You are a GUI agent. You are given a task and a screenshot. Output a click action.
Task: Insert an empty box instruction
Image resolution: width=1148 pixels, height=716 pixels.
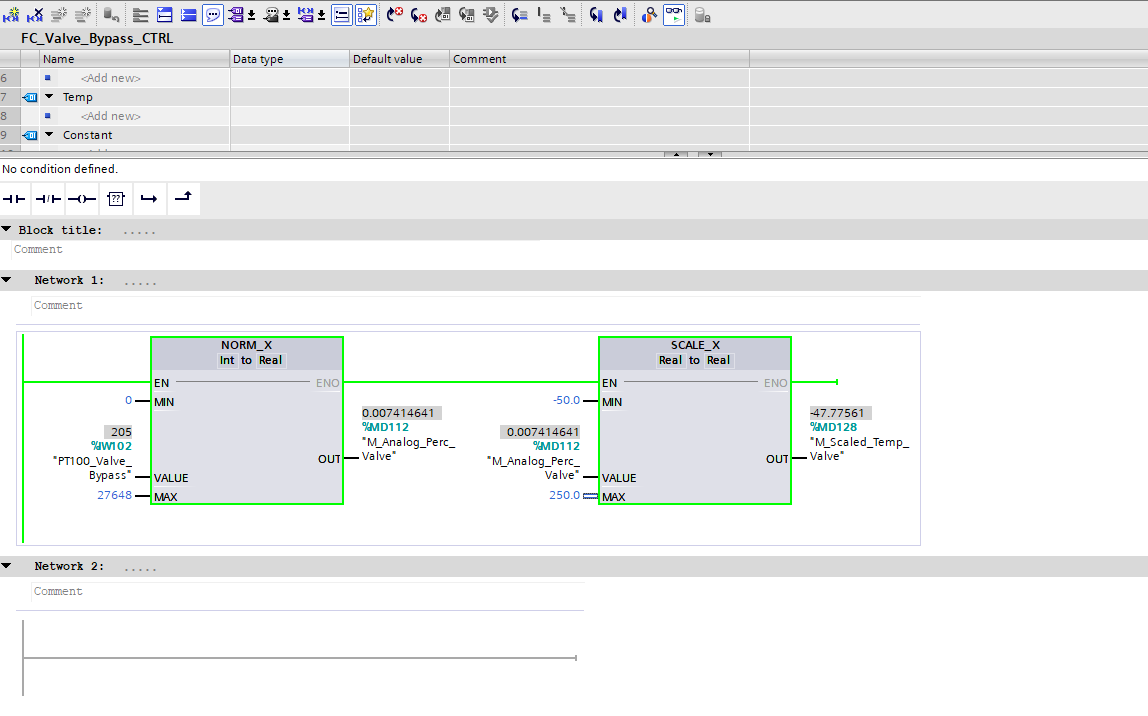click(116, 198)
